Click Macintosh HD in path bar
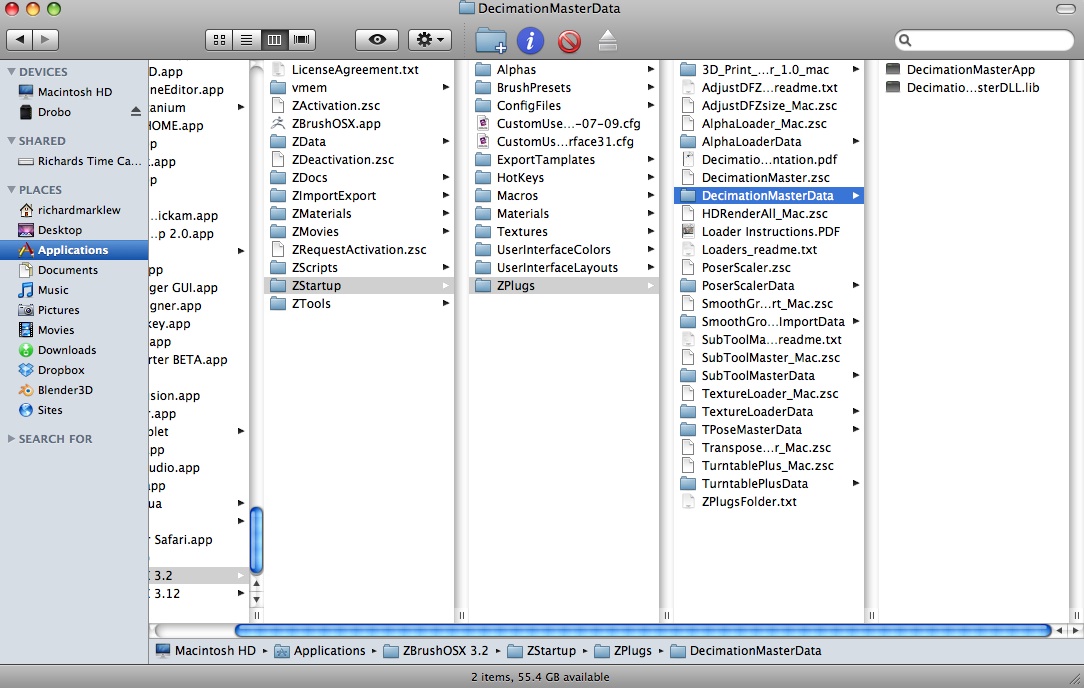 tap(205, 651)
